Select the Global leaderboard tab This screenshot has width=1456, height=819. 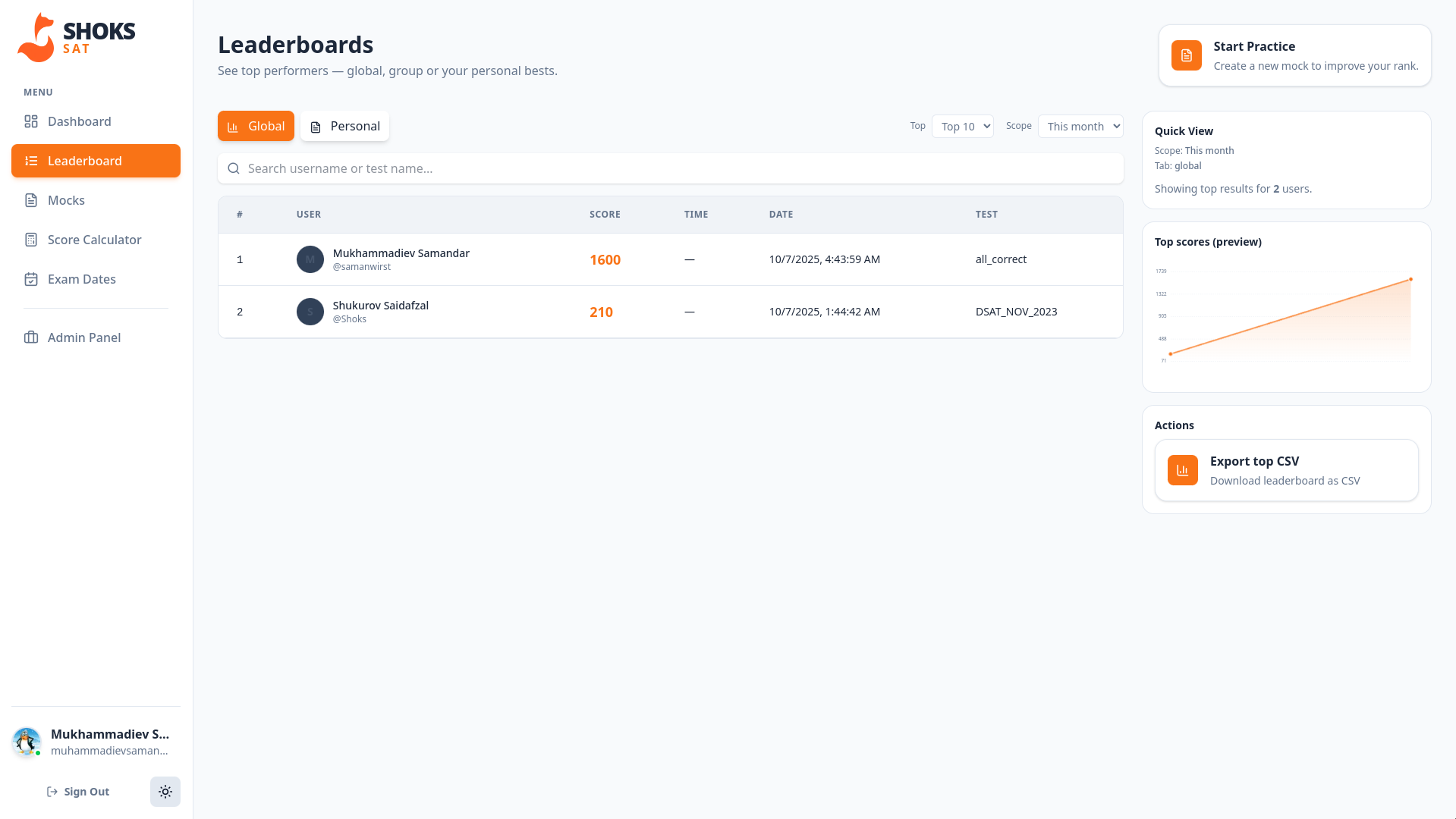[x=256, y=126]
